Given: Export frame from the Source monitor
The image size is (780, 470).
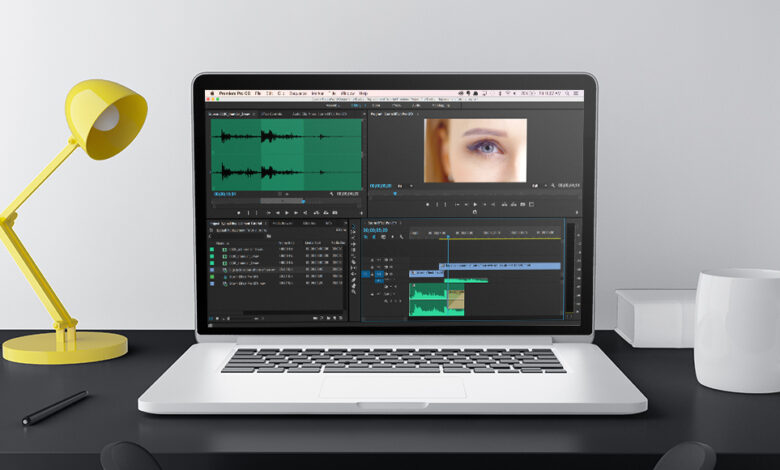Looking at the screenshot, I should [335, 213].
